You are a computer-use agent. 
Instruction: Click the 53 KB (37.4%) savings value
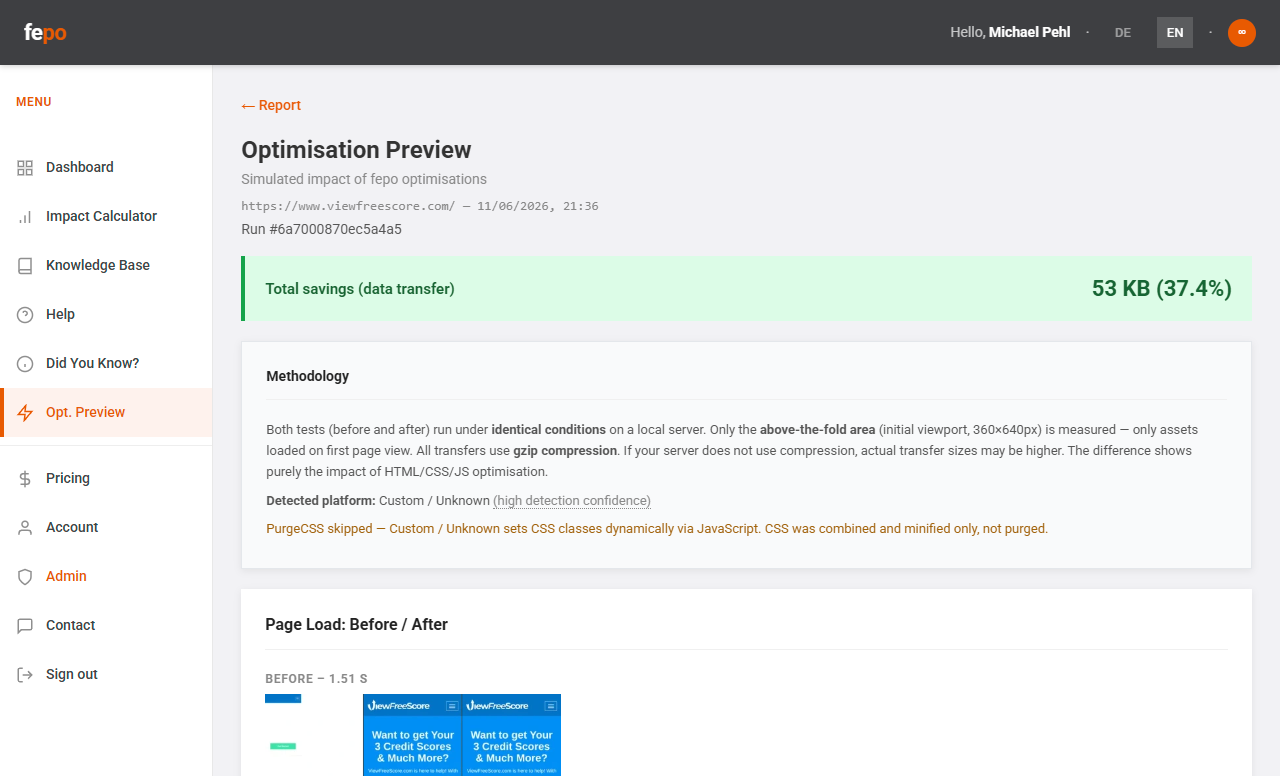[x=1162, y=289]
